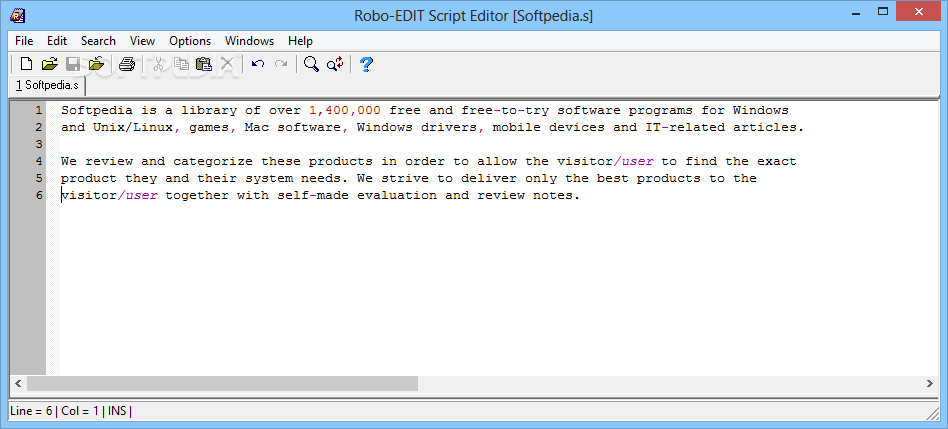Click the purple /user text in line 4
The width and height of the screenshot is (948, 429).
coord(633,161)
